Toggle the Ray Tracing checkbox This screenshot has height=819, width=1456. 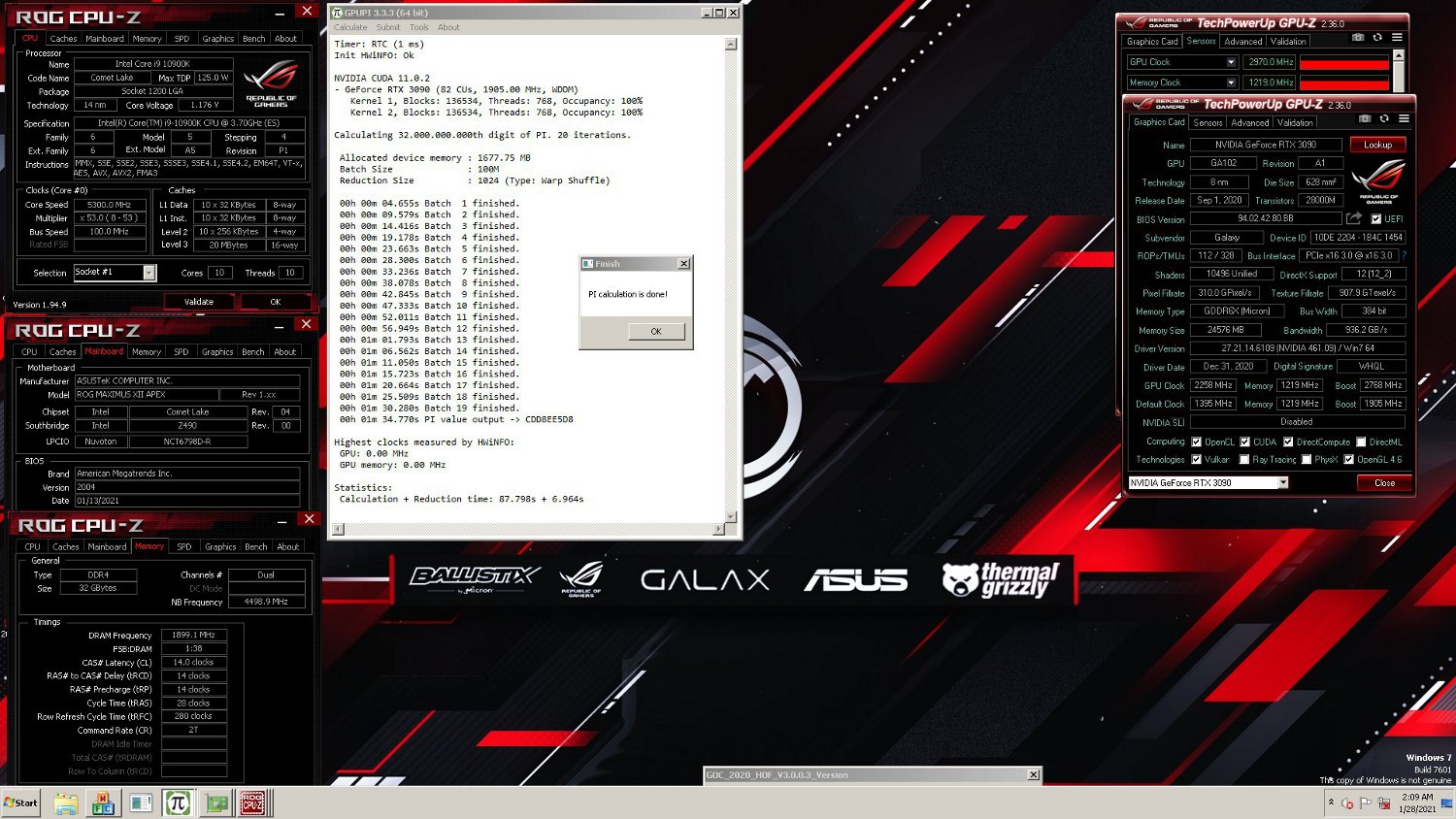tap(1244, 460)
